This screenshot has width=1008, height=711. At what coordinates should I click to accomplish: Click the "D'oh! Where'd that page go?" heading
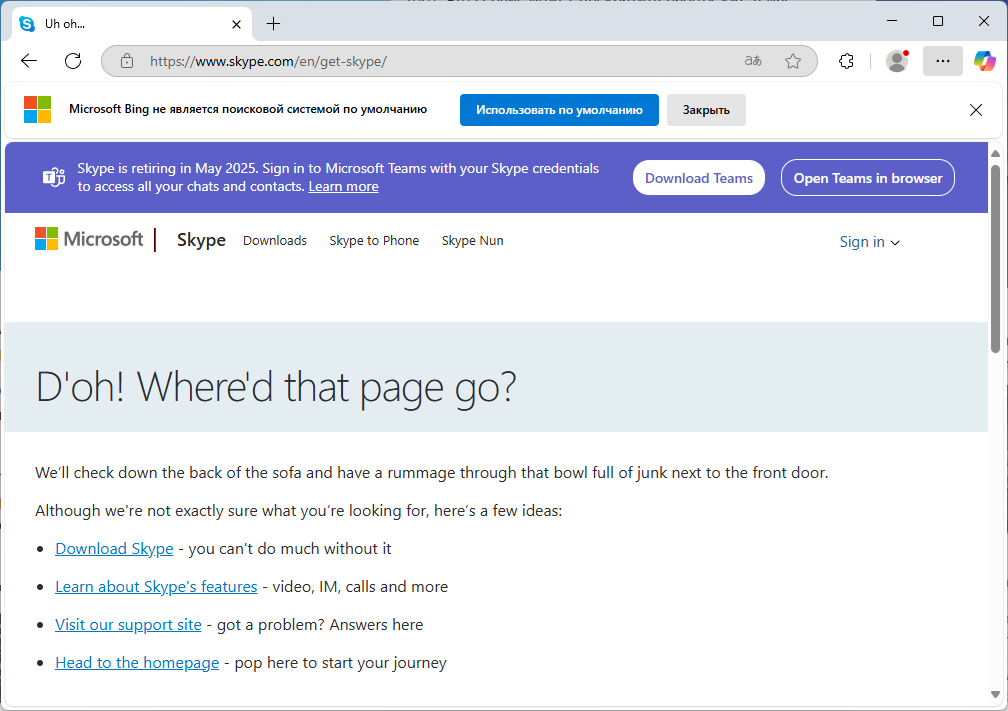(x=276, y=387)
